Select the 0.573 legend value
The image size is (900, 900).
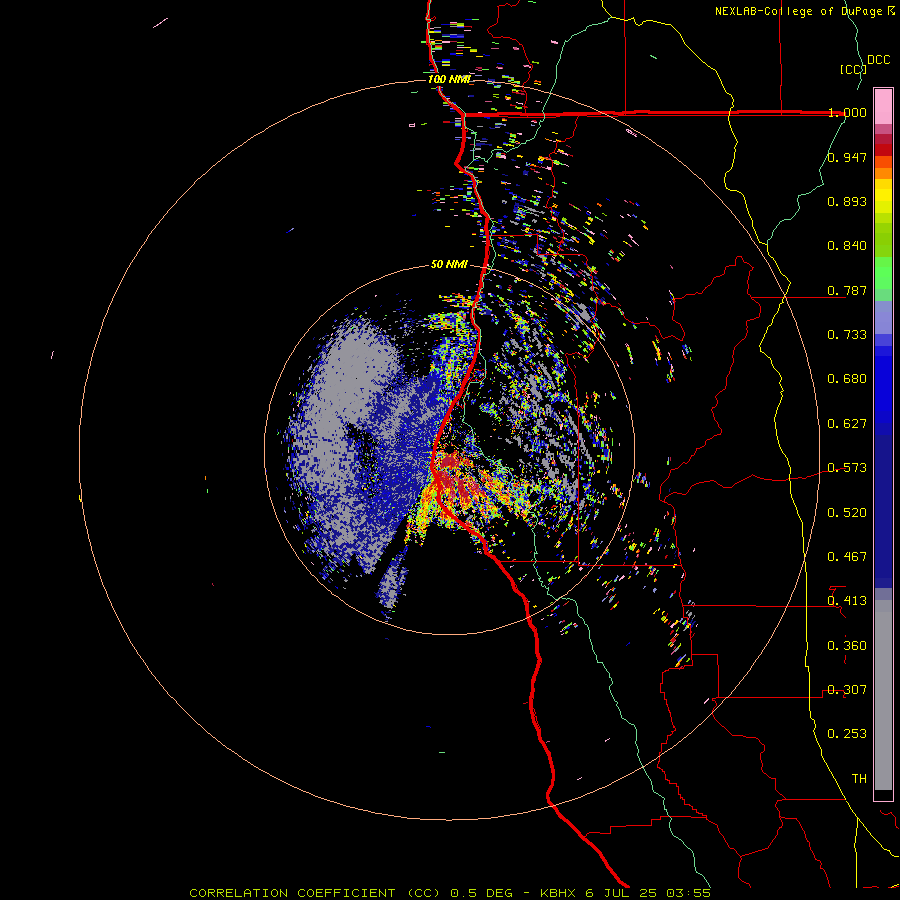point(847,468)
